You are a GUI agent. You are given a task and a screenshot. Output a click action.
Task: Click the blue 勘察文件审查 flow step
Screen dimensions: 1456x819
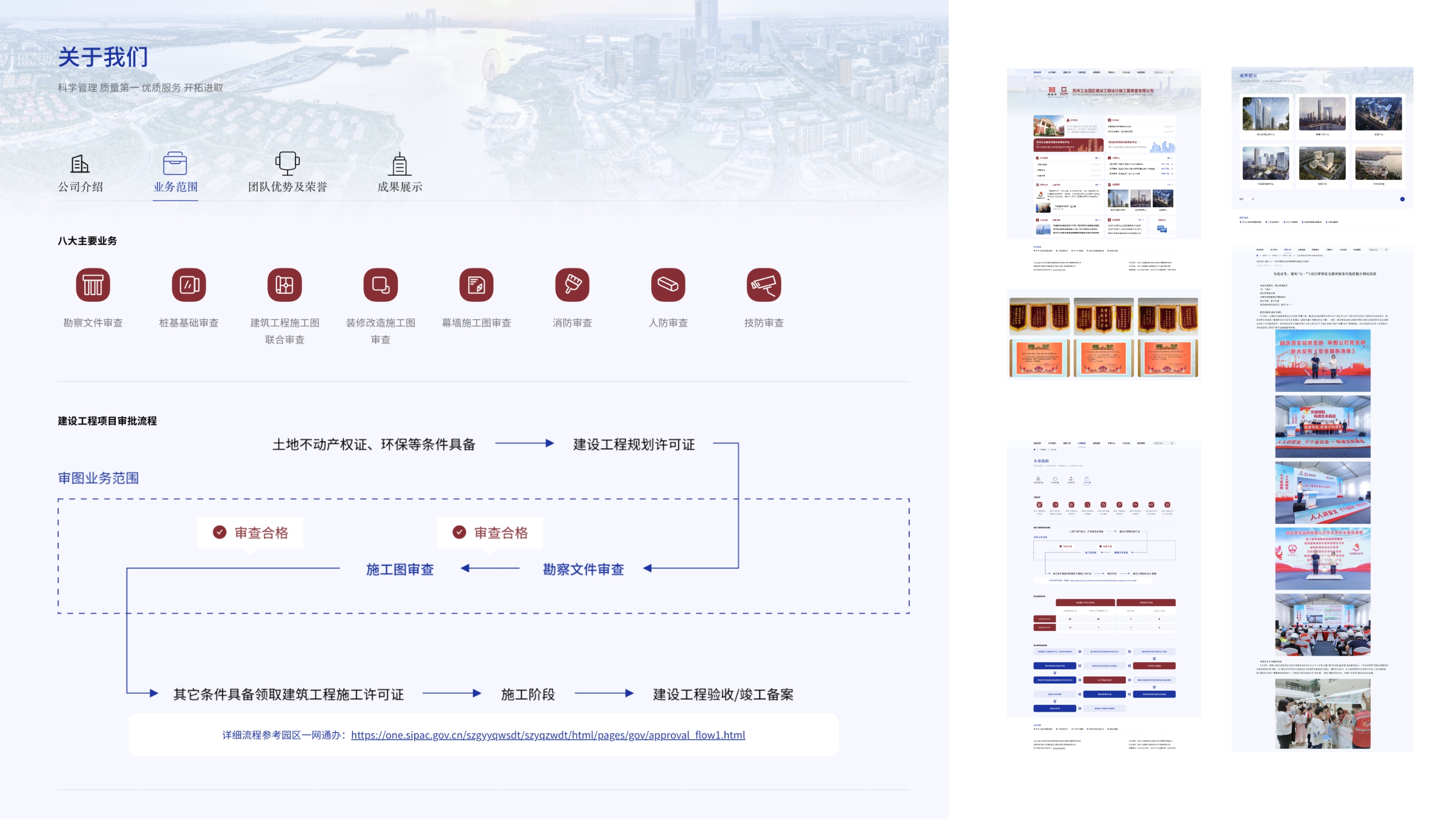tap(583, 569)
